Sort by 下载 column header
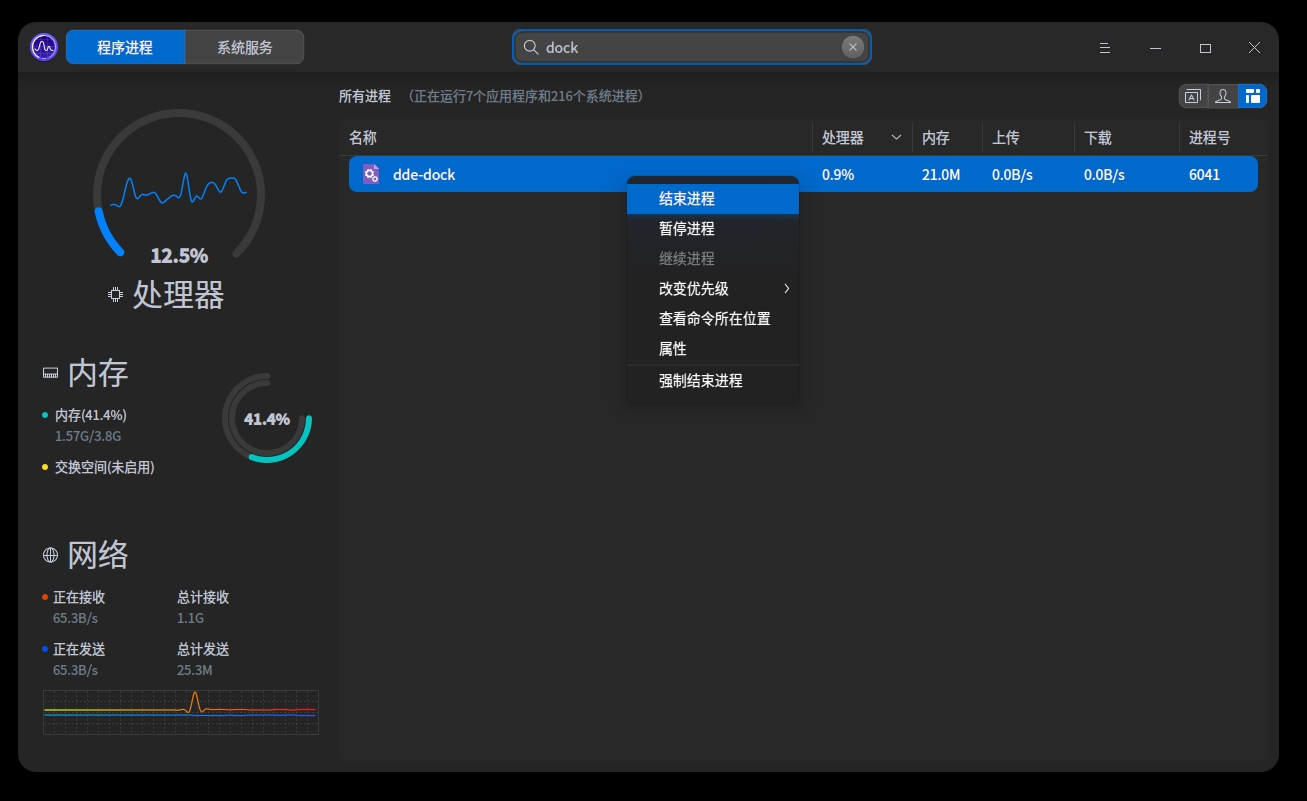 point(1127,138)
